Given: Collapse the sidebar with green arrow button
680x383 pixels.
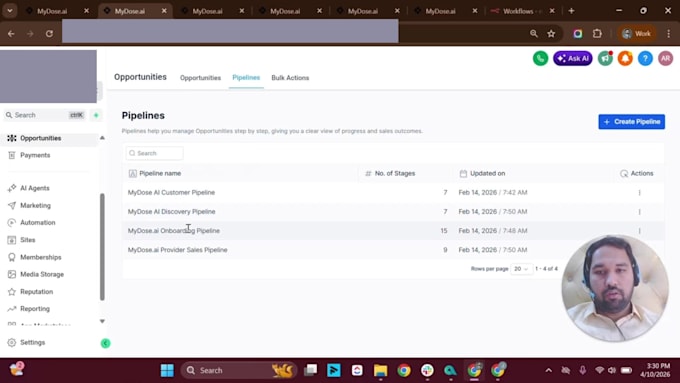Looking at the screenshot, I should 105,344.
